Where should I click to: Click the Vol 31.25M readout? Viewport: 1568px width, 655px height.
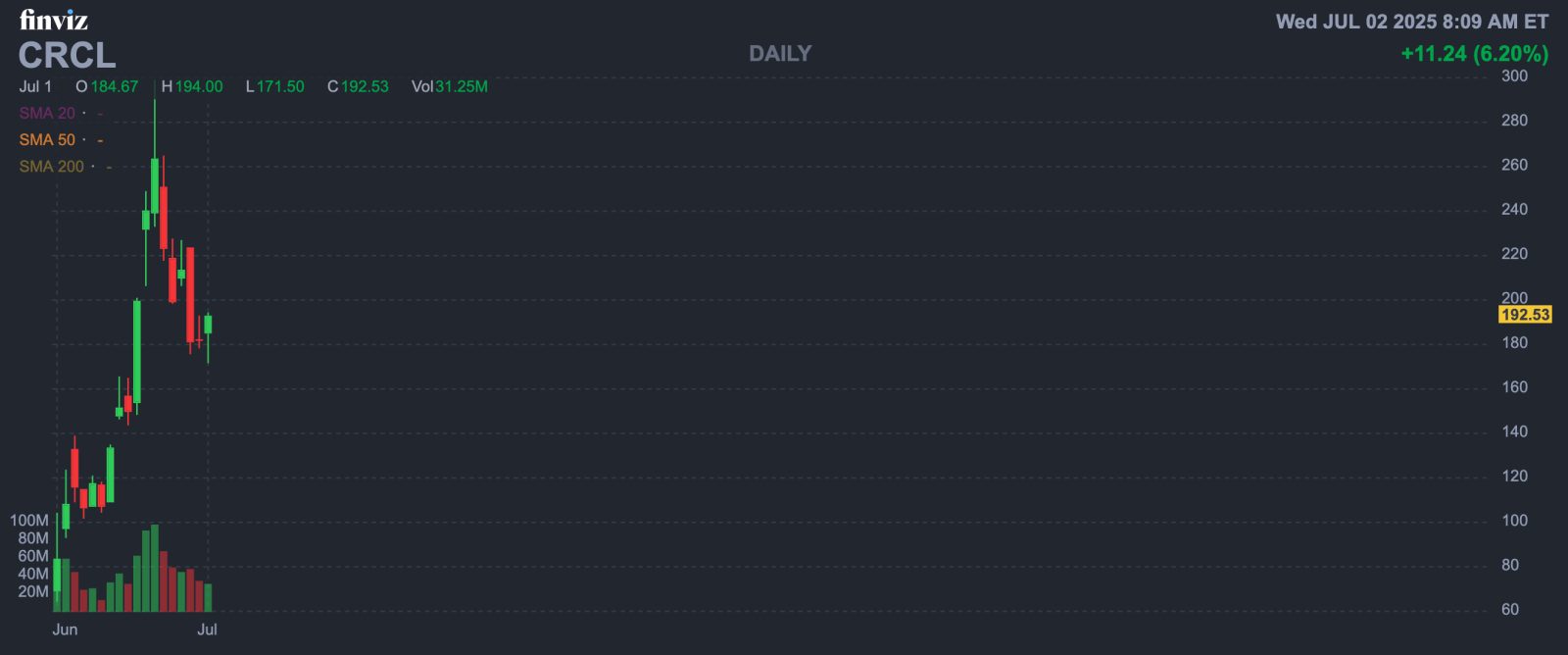tap(450, 86)
